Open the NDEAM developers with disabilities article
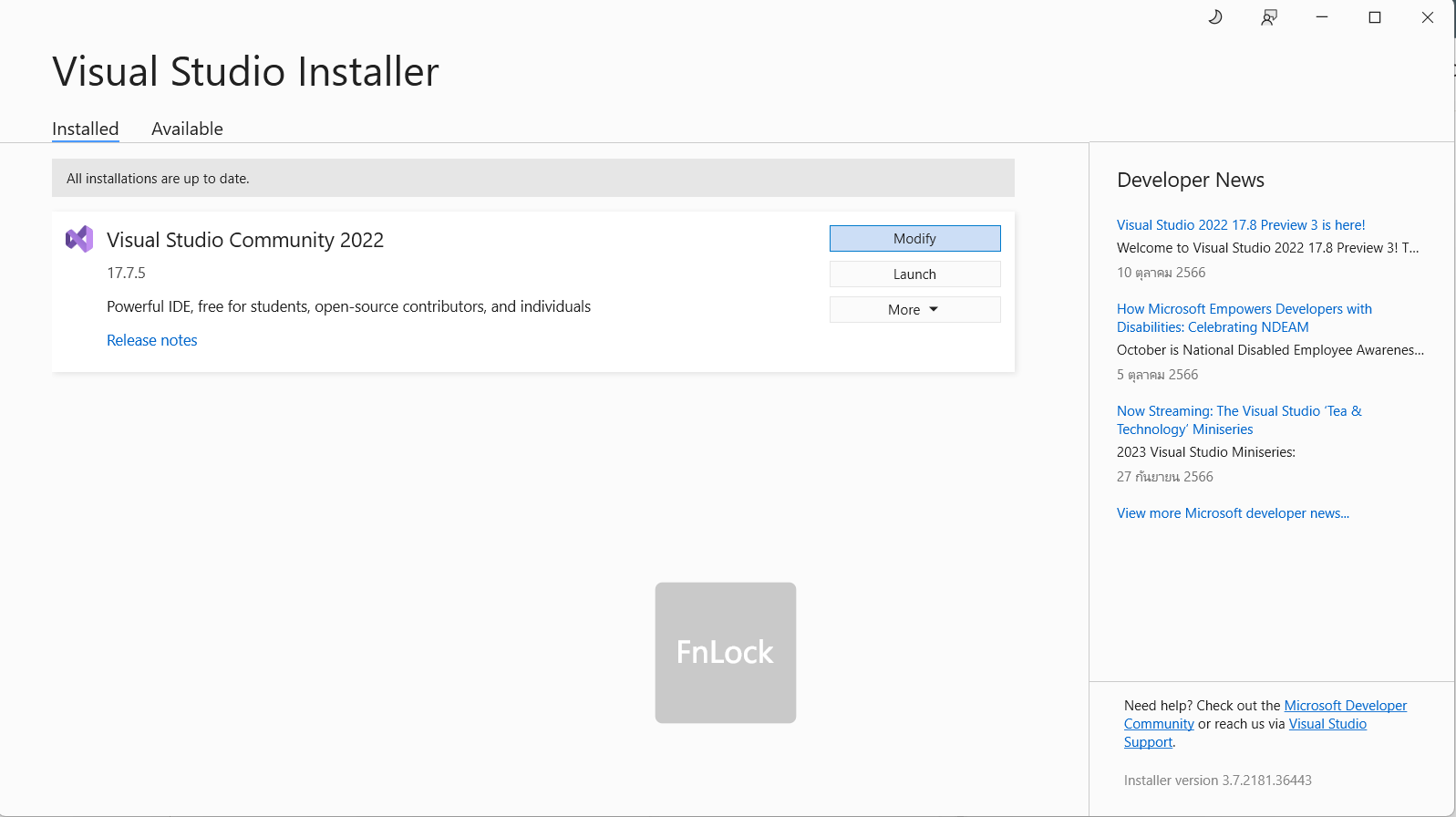1456x817 pixels. tap(1244, 318)
